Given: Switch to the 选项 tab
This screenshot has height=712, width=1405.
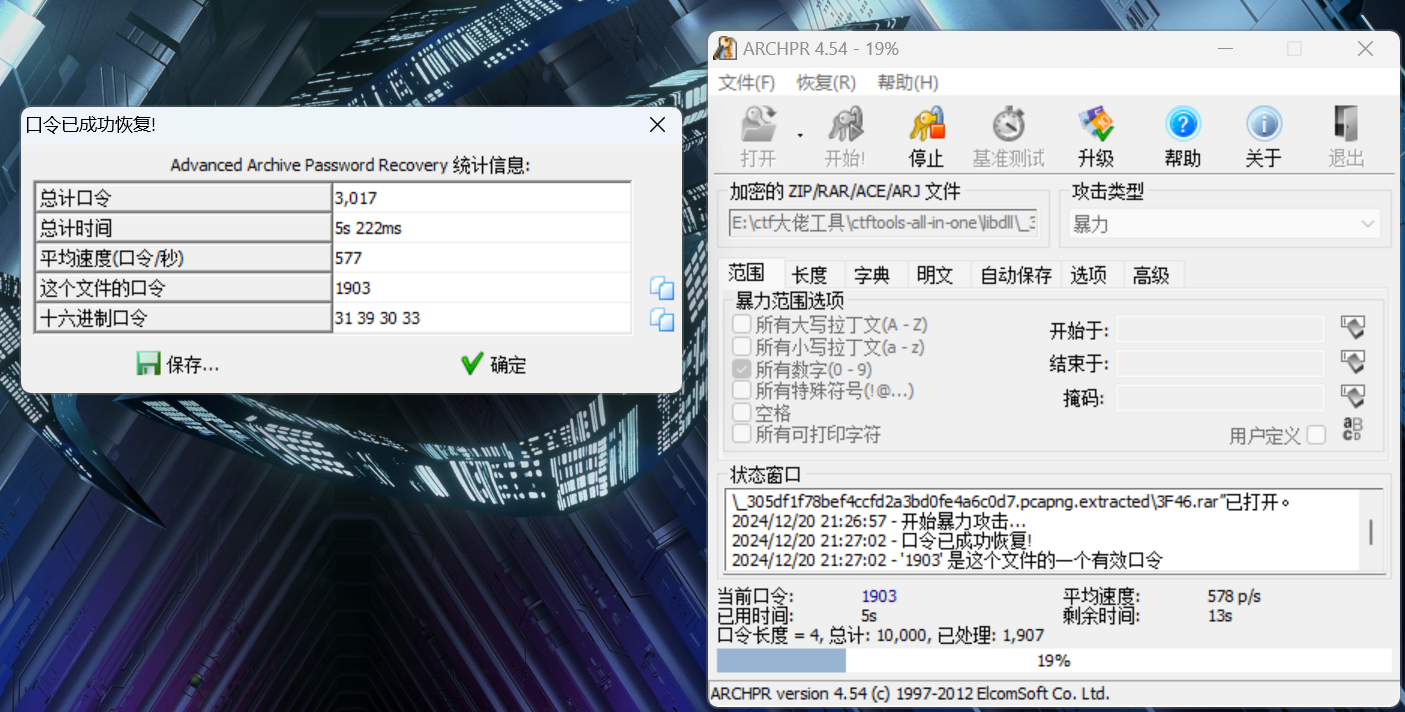Looking at the screenshot, I should (x=1089, y=275).
